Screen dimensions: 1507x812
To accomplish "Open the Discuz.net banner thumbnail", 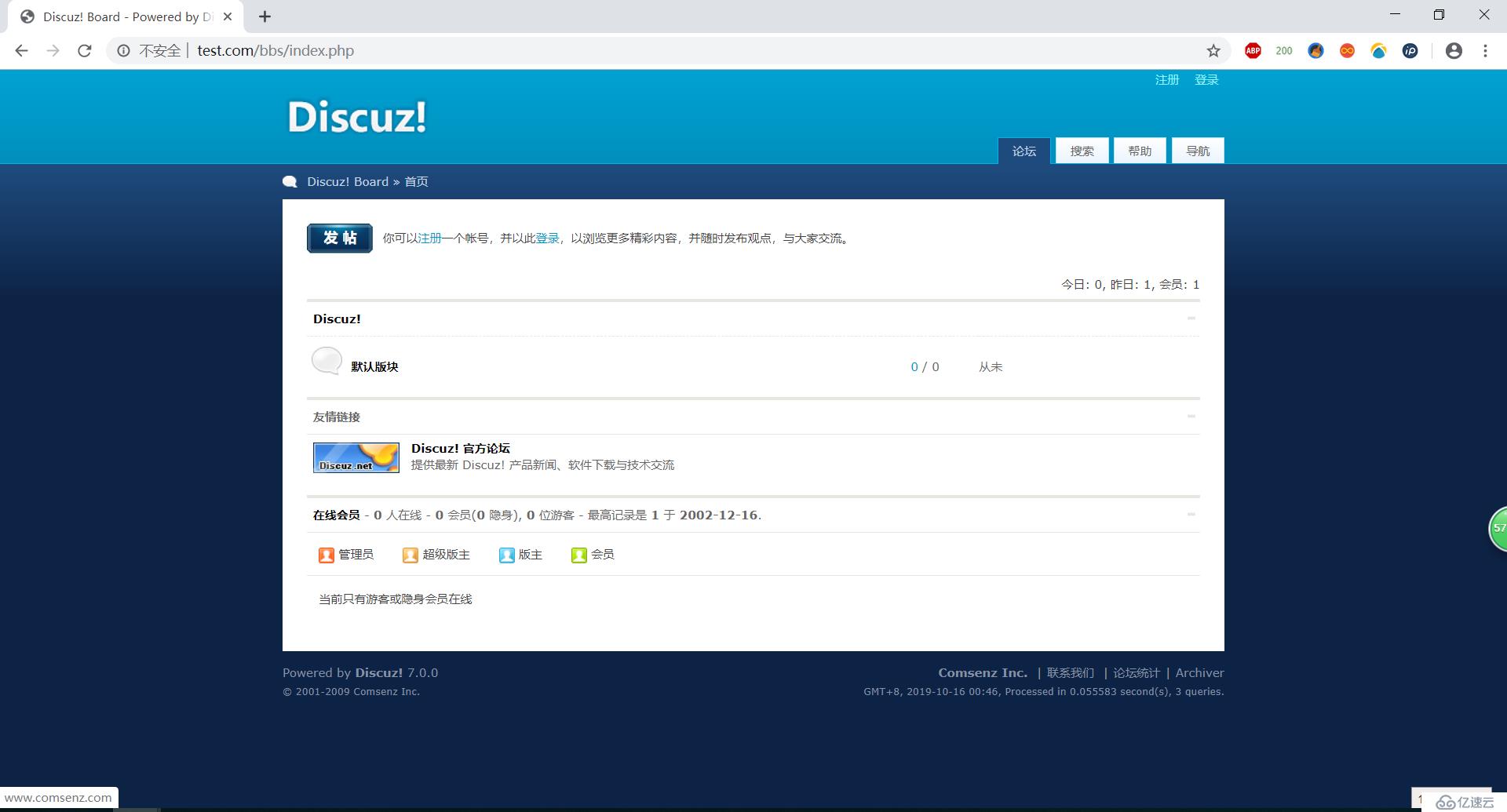I will point(356,457).
